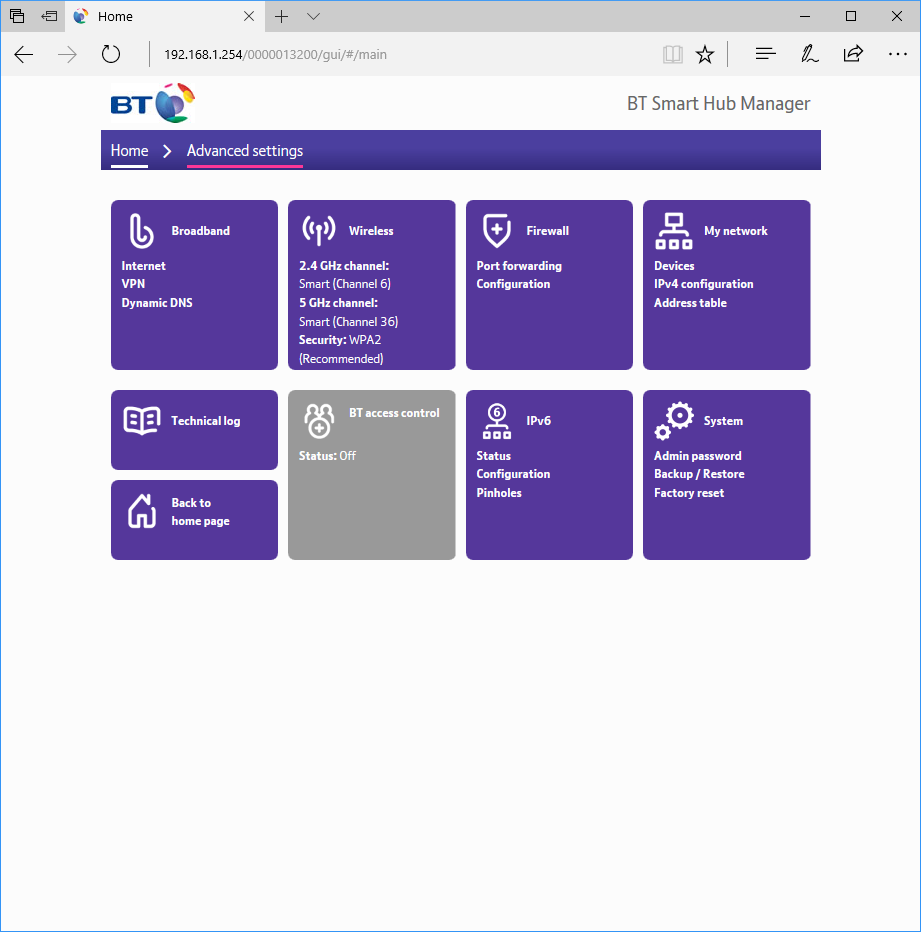
Task: Refresh the page
Action: click(111, 55)
